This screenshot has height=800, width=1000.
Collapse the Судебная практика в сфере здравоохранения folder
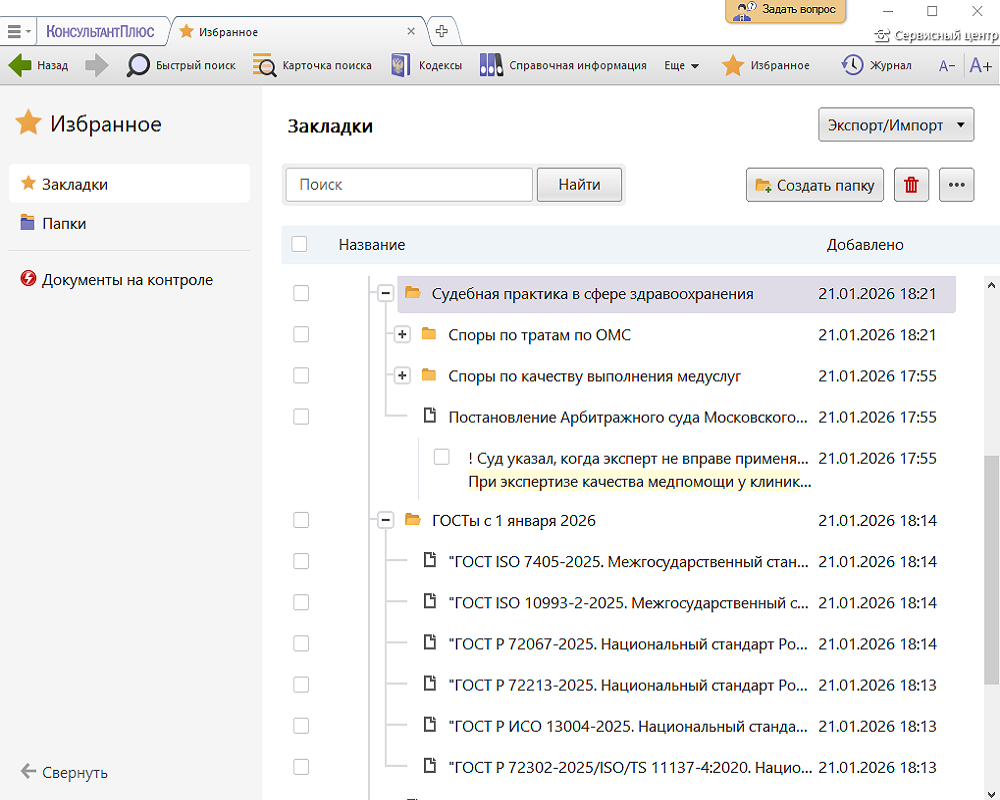[385, 294]
